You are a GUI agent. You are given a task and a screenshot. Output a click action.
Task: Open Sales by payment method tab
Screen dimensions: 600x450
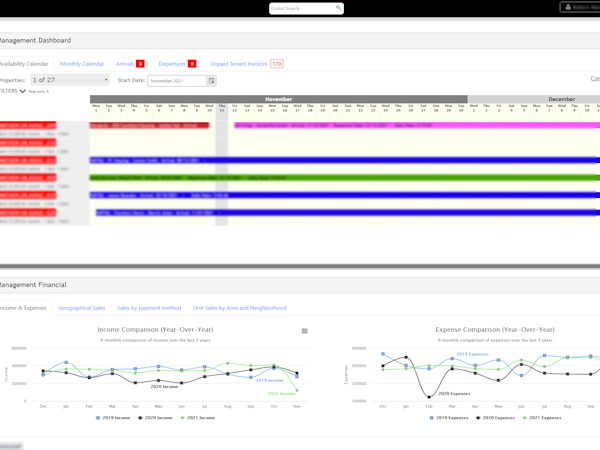149,308
